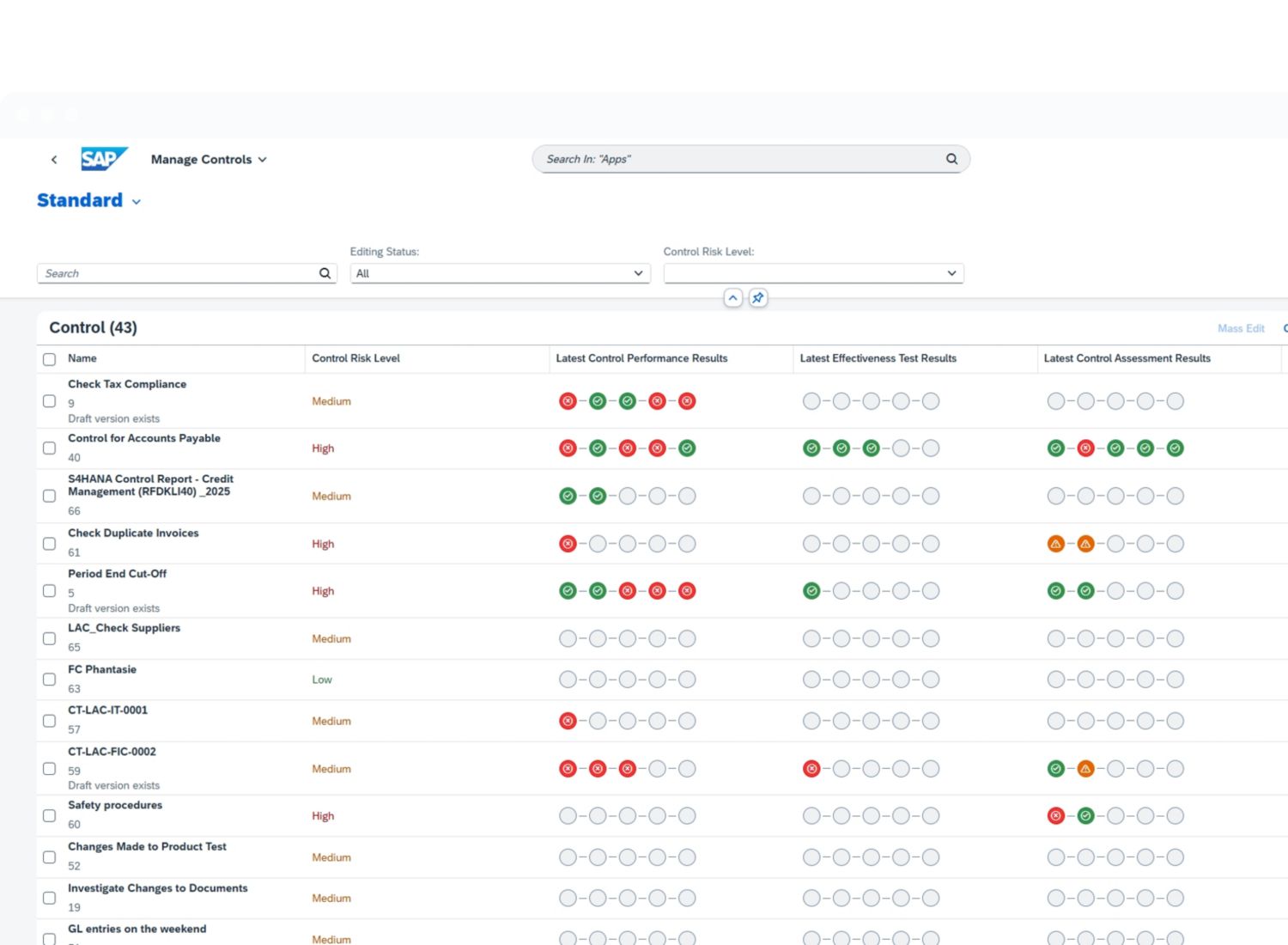Open the Control Risk Level dropdown

pyautogui.click(x=951, y=273)
